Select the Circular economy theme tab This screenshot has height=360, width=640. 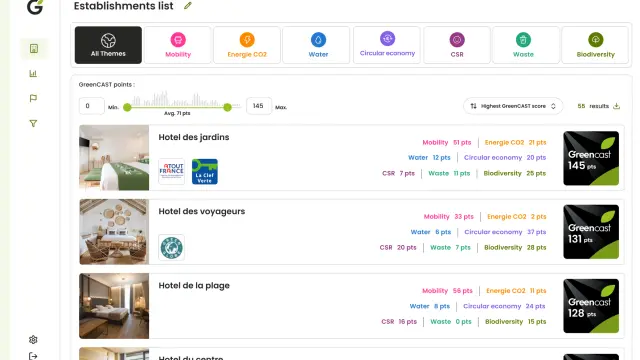pos(387,45)
